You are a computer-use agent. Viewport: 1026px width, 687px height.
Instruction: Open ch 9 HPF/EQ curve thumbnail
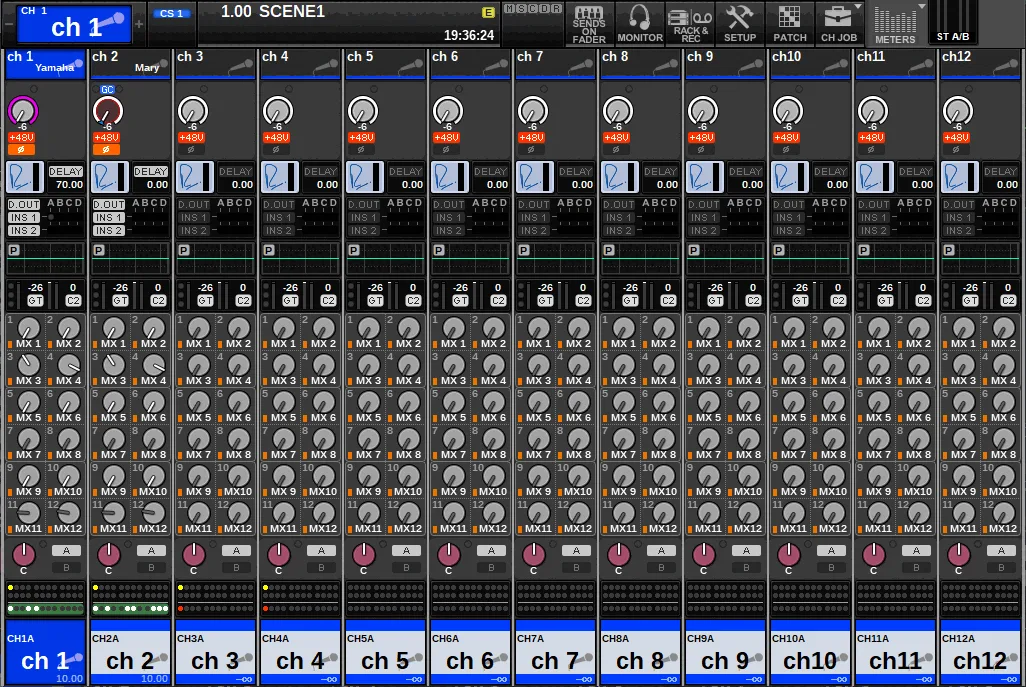(x=705, y=177)
